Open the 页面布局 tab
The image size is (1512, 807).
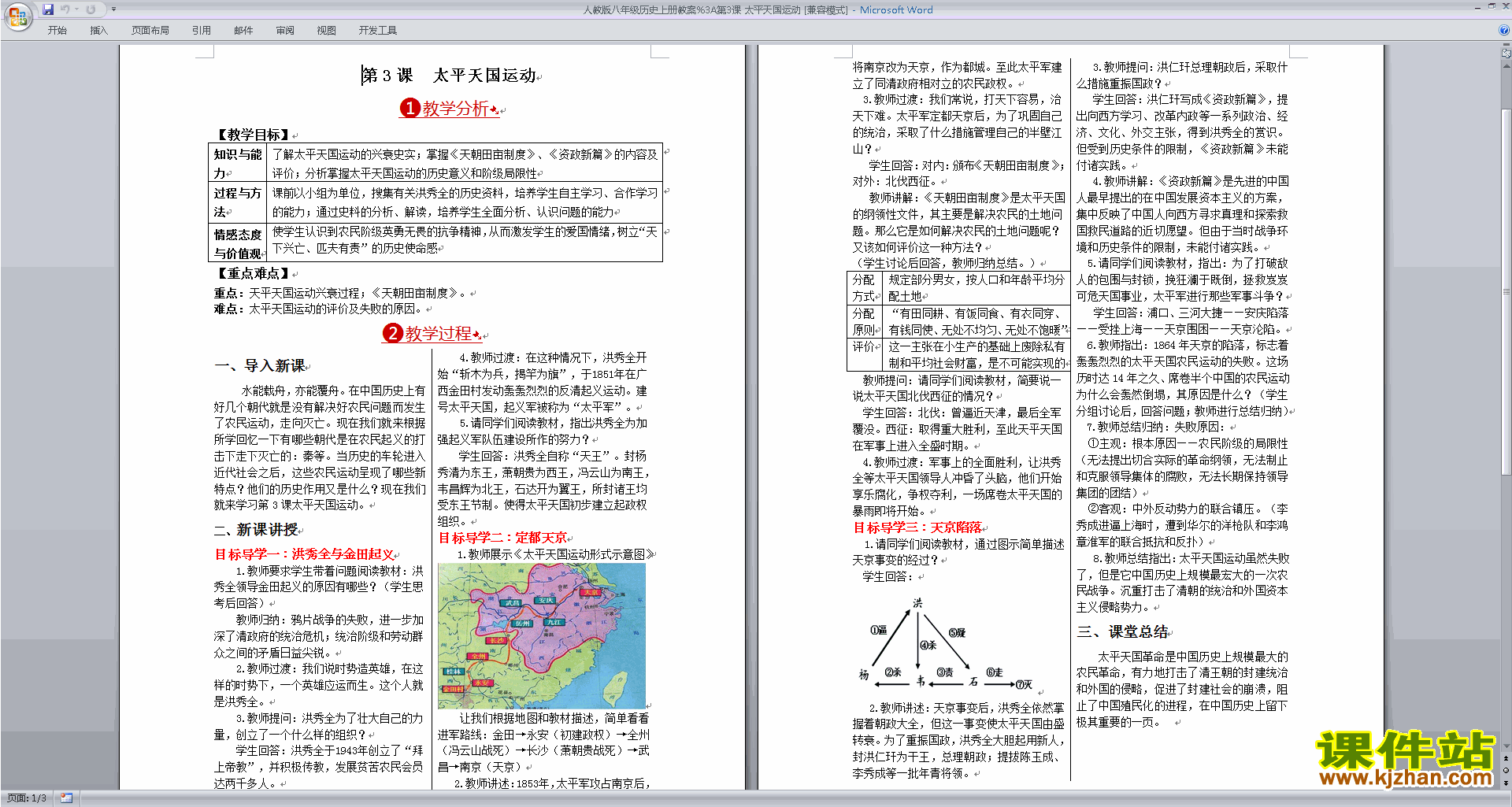(x=150, y=31)
